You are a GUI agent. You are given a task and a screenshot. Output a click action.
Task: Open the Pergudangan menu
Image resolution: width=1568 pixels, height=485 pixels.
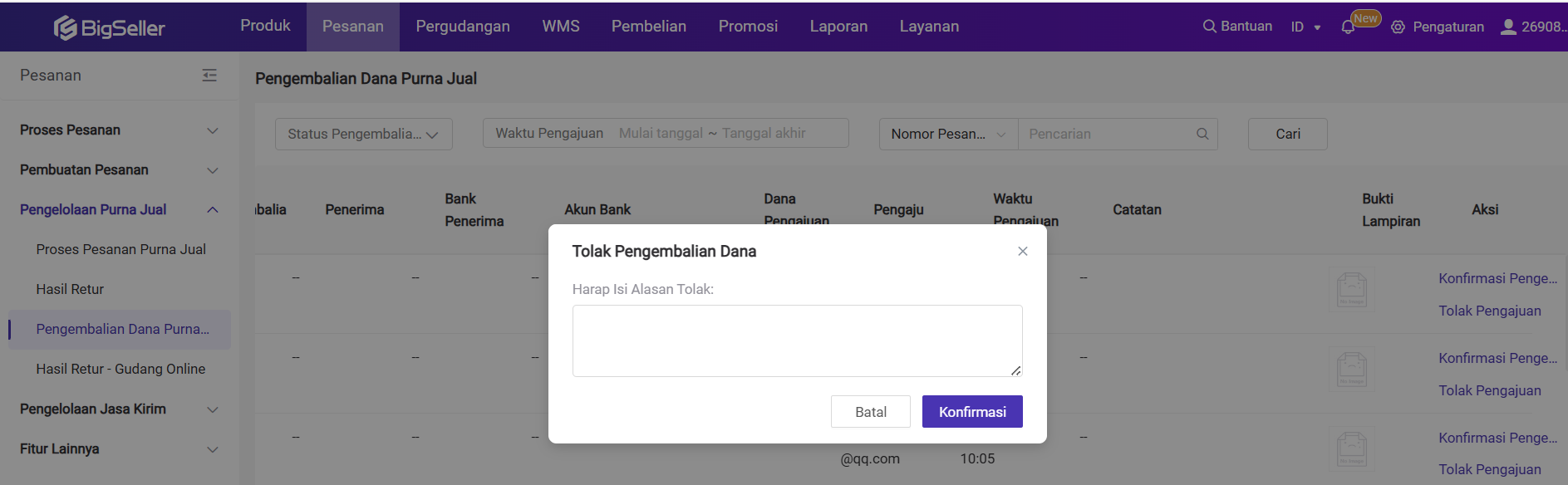coord(463,27)
